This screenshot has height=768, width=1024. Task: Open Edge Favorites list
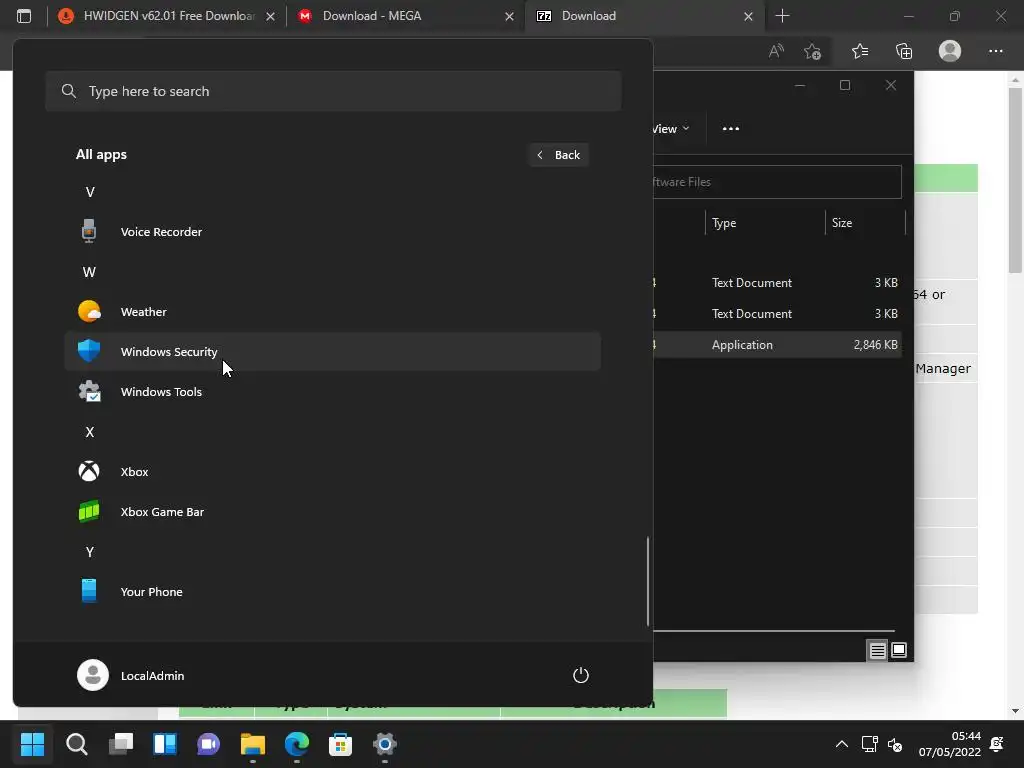point(860,51)
